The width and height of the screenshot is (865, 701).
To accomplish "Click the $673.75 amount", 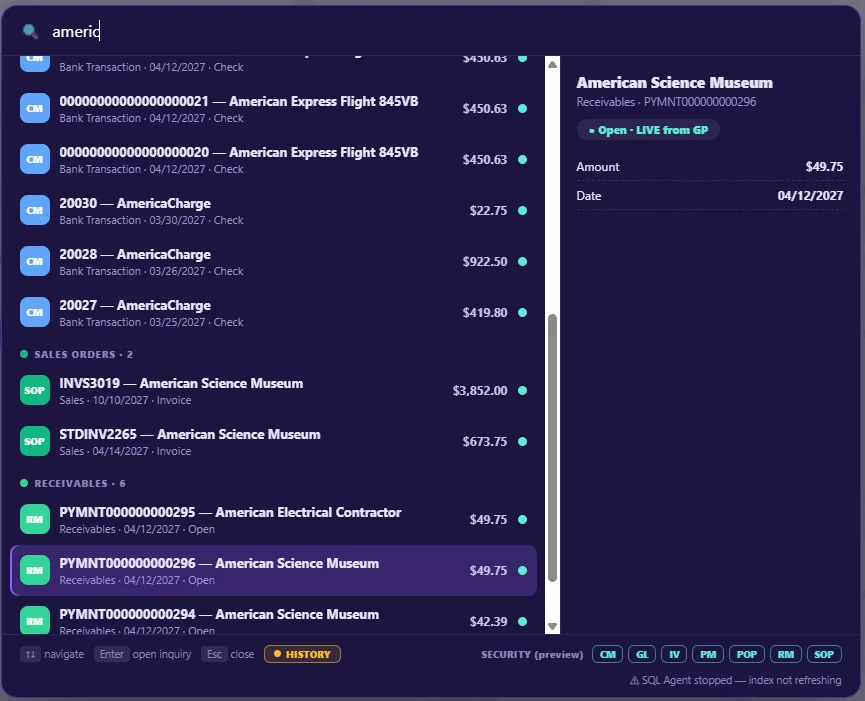I will pos(485,442).
